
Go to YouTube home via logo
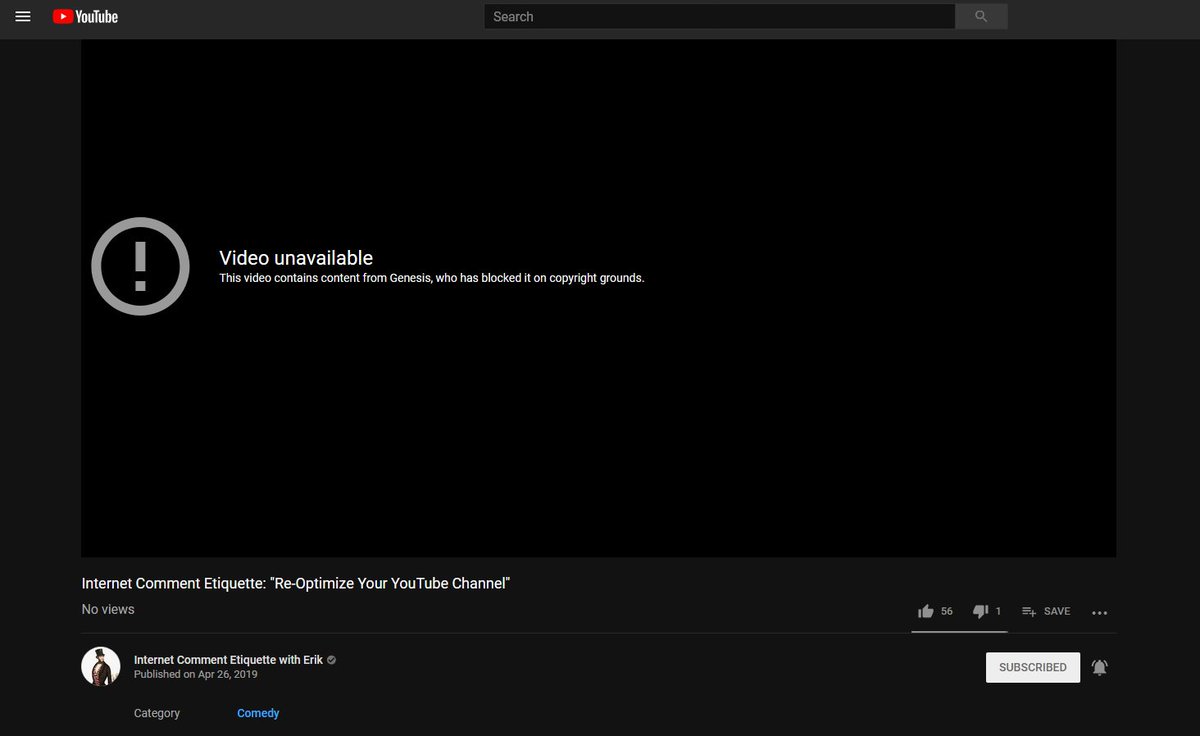pos(86,17)
